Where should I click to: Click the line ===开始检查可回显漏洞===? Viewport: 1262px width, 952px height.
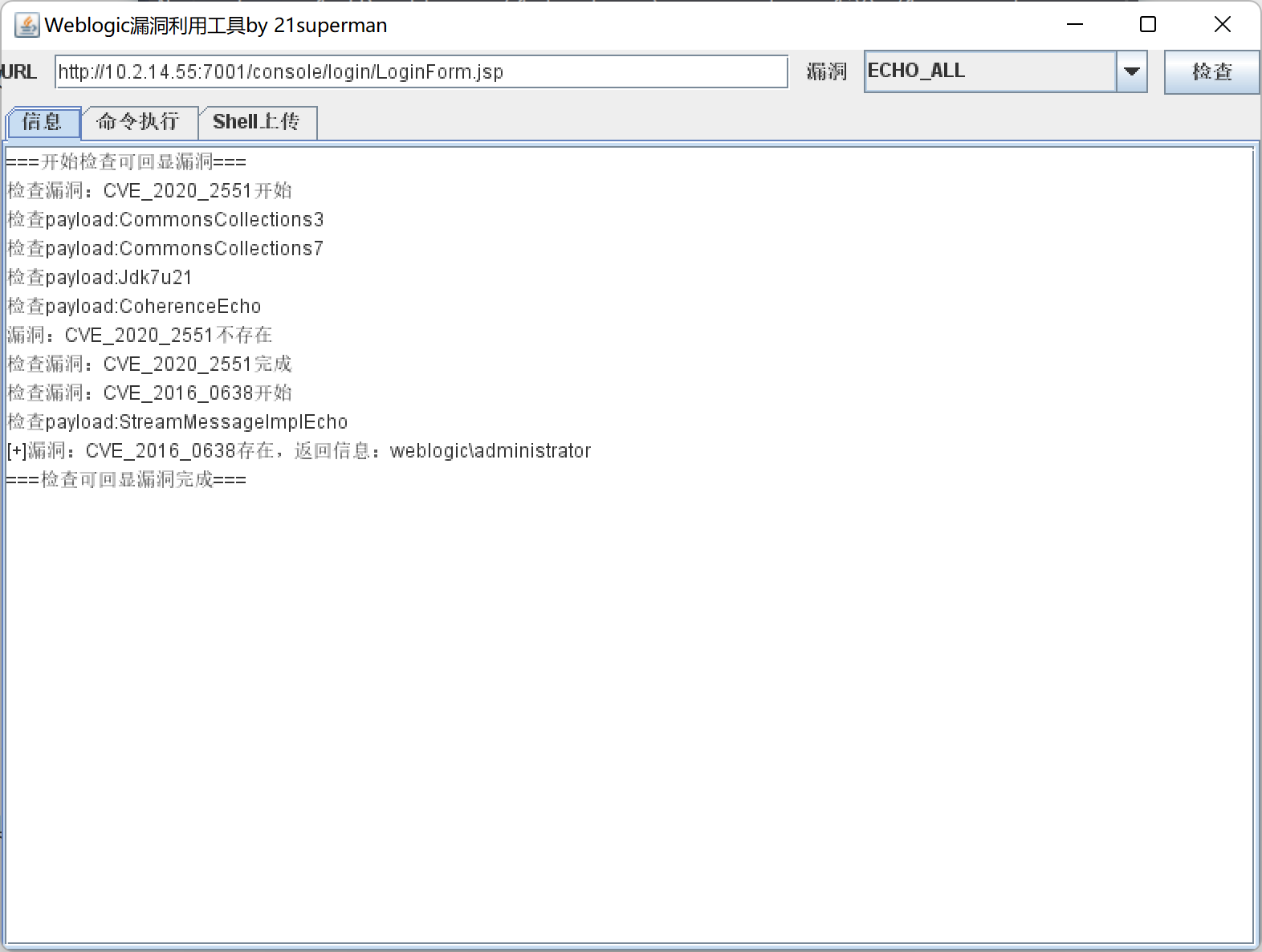[126, 161]
